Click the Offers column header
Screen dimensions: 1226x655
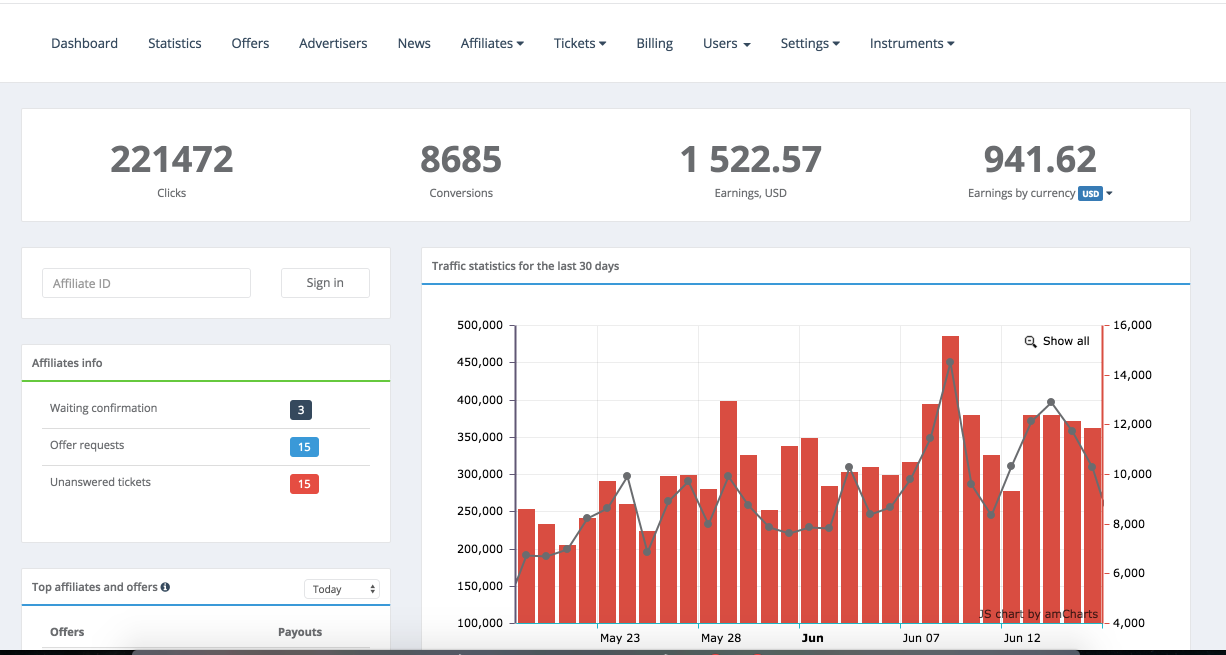(x=67, y=632)
